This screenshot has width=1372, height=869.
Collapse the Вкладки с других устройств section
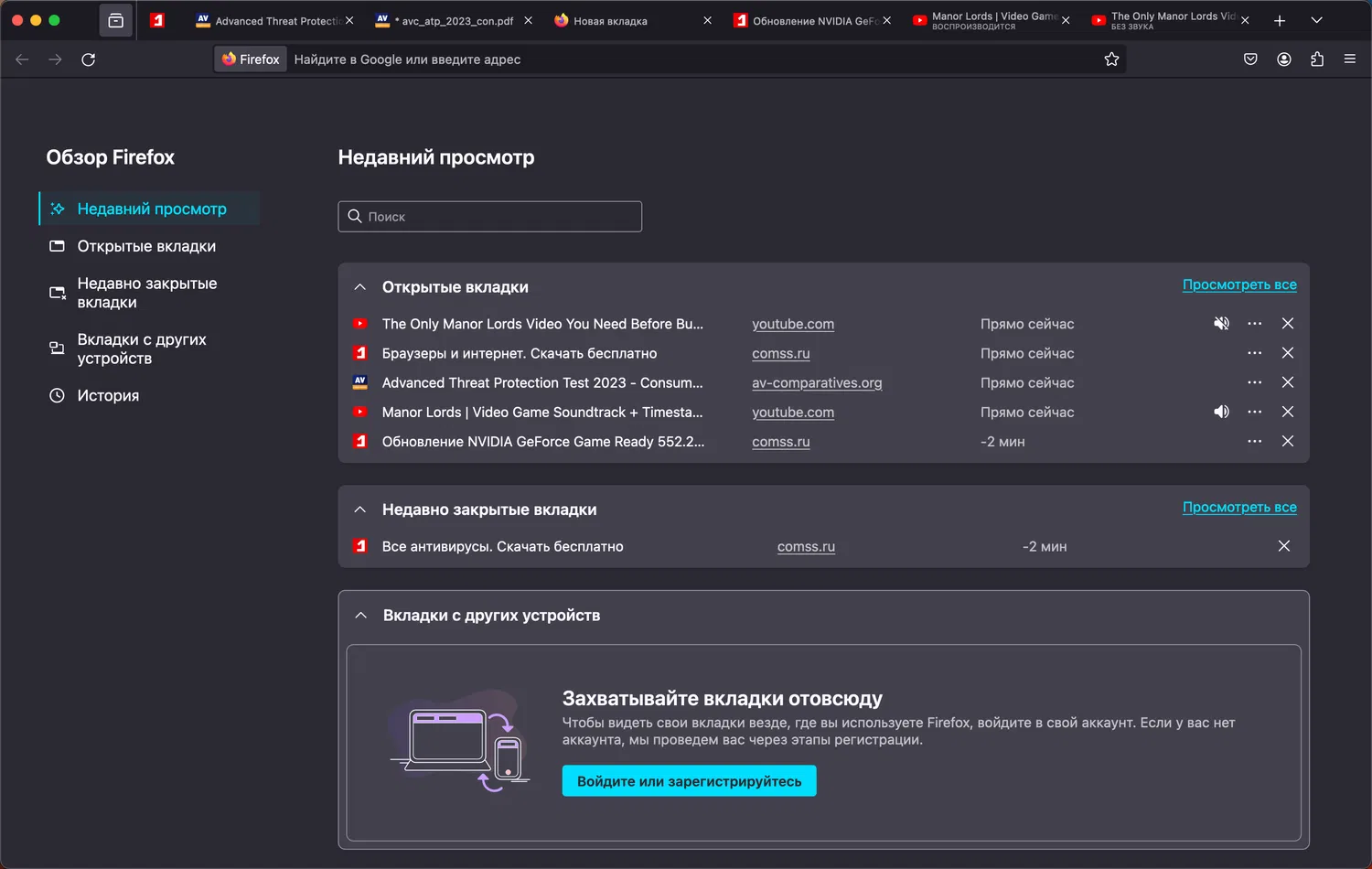click(361, 616)
